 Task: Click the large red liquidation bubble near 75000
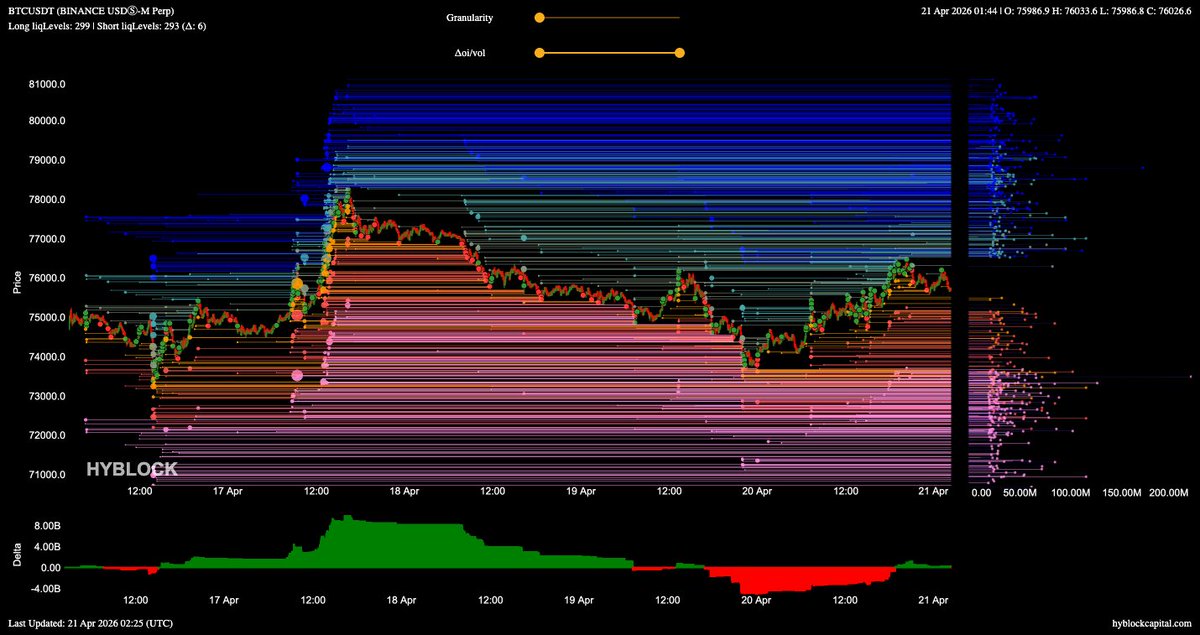[297, 315]
